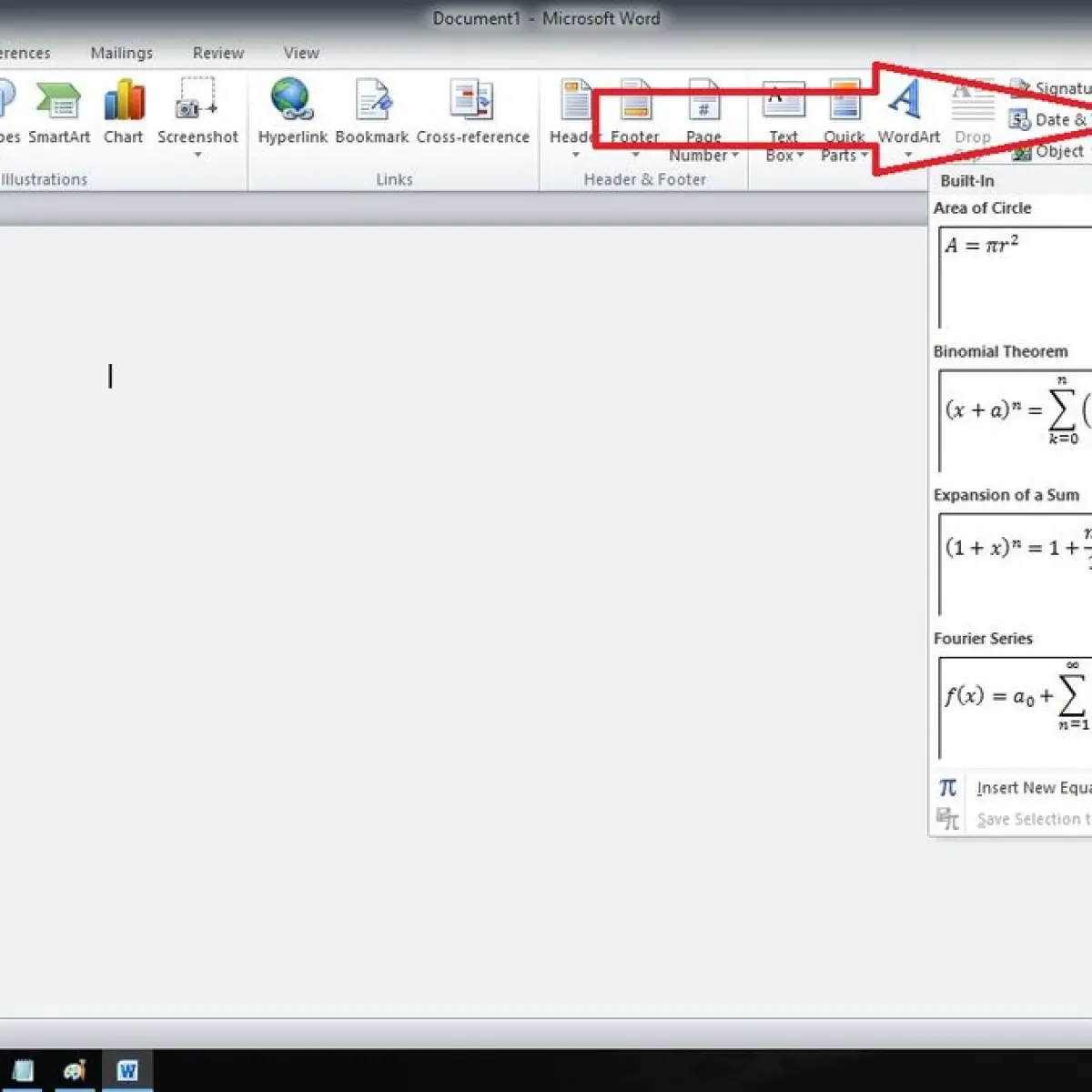The image size is (1092, 1092).
Task: Insert WordArt text
Action: point(907,118)
